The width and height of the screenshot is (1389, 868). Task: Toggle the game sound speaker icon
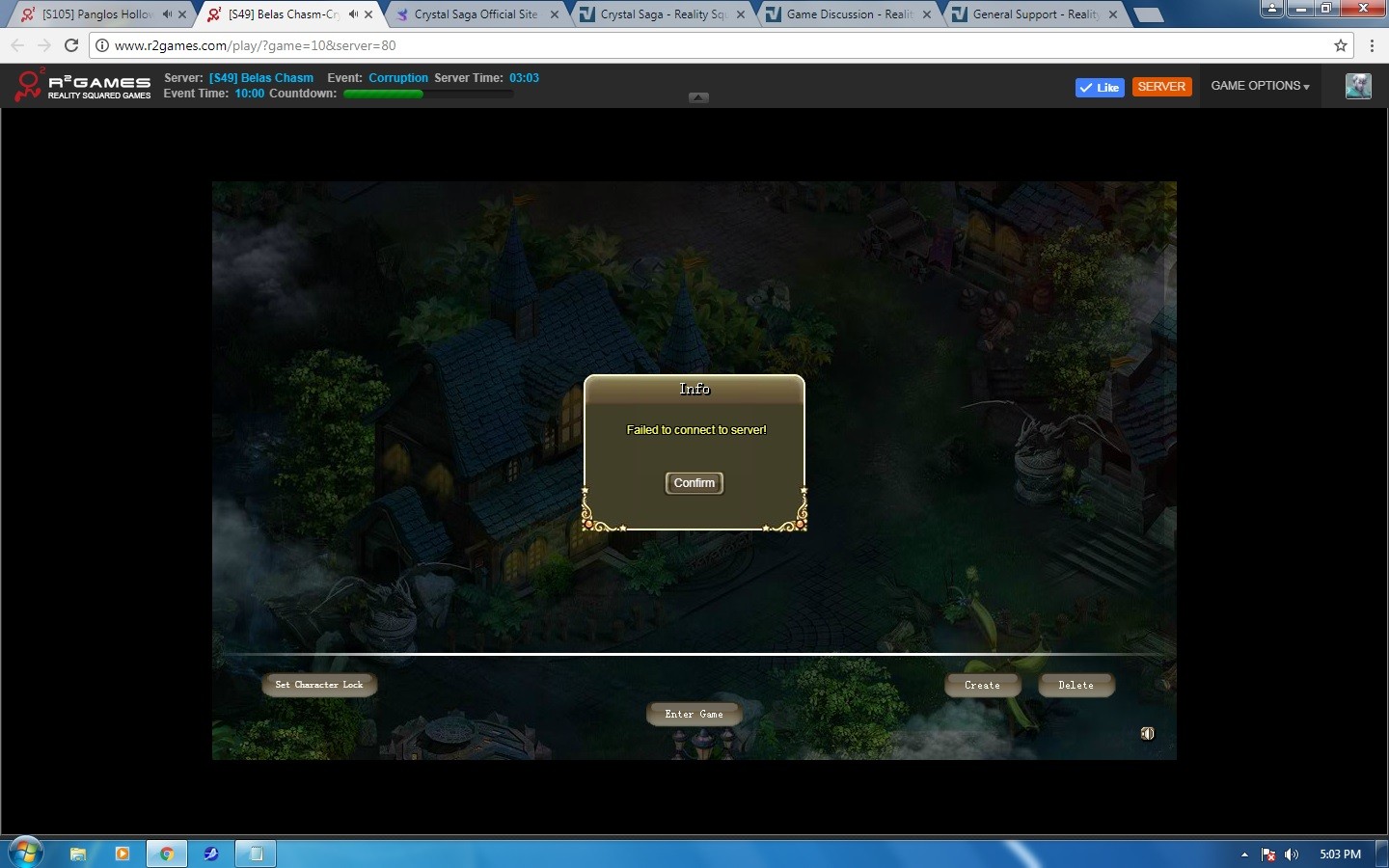[1147, 733]
